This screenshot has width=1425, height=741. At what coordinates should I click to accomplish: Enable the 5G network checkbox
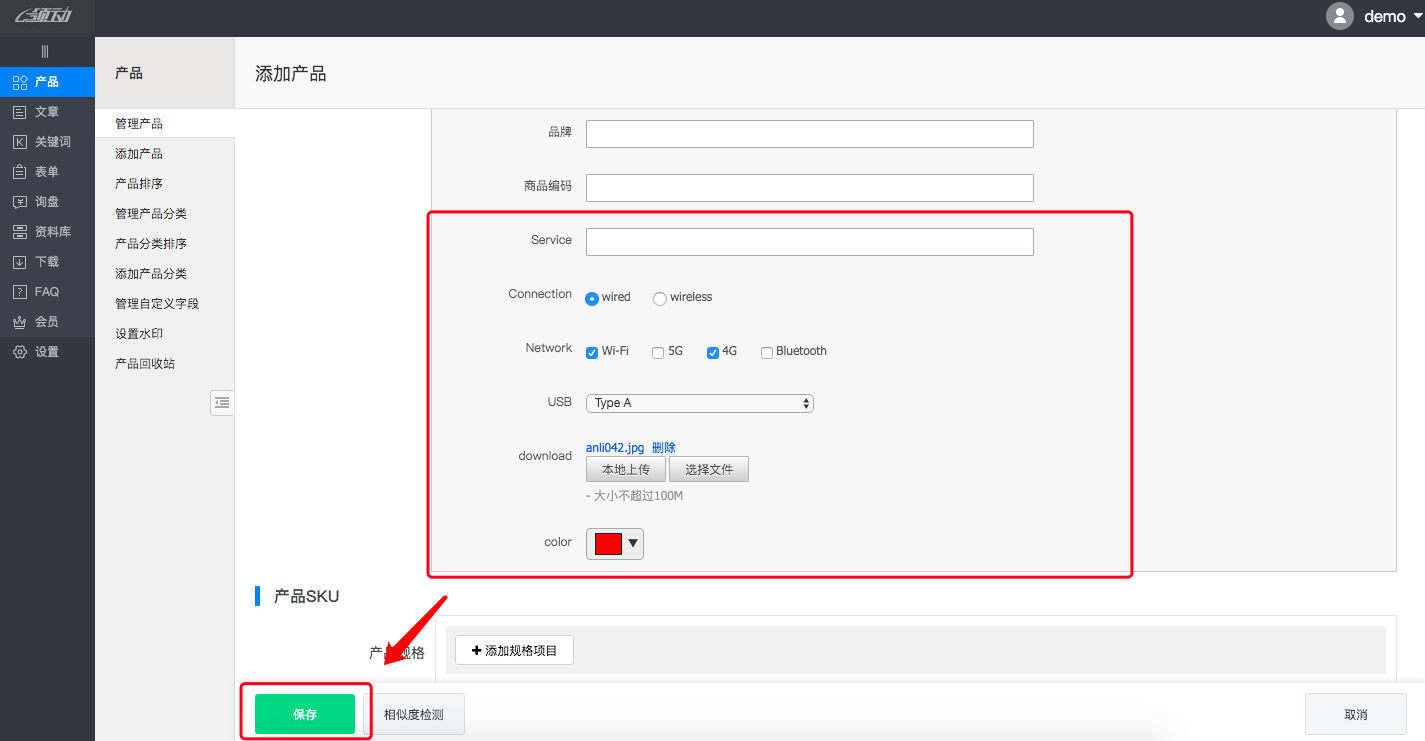[x=658, y=352]
